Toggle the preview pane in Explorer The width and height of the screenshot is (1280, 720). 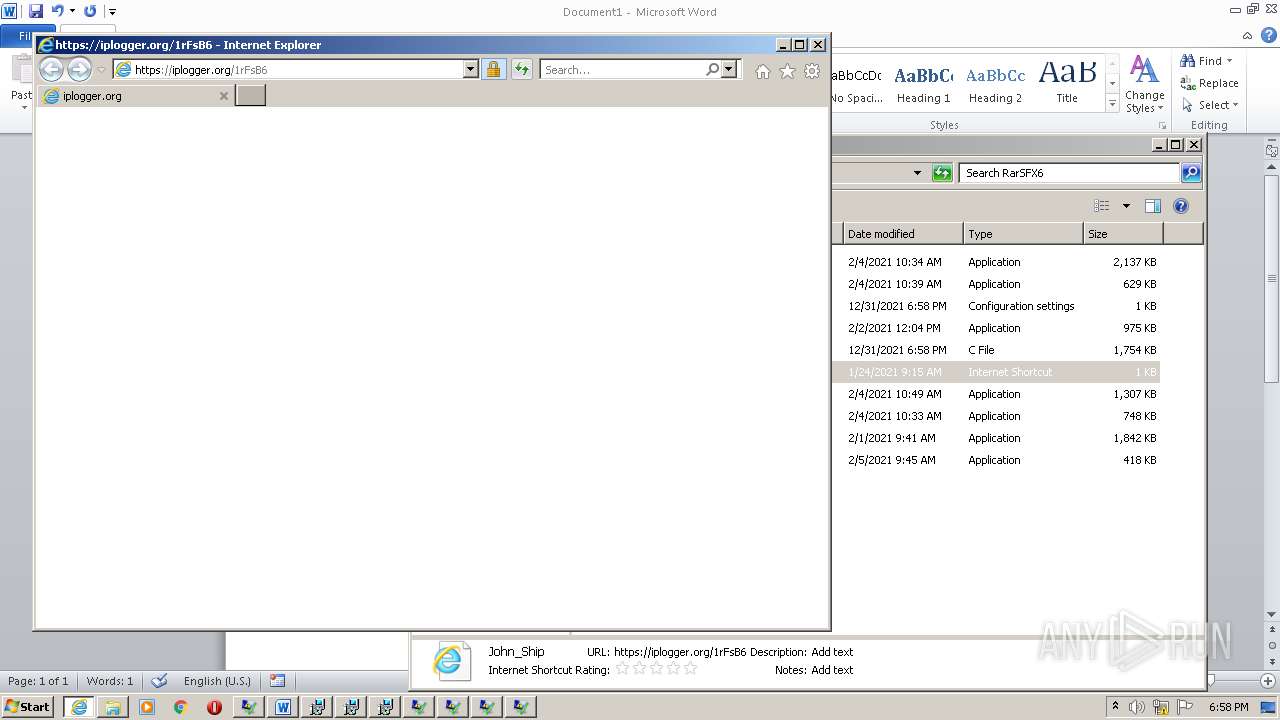click(x=1152, y=206)
